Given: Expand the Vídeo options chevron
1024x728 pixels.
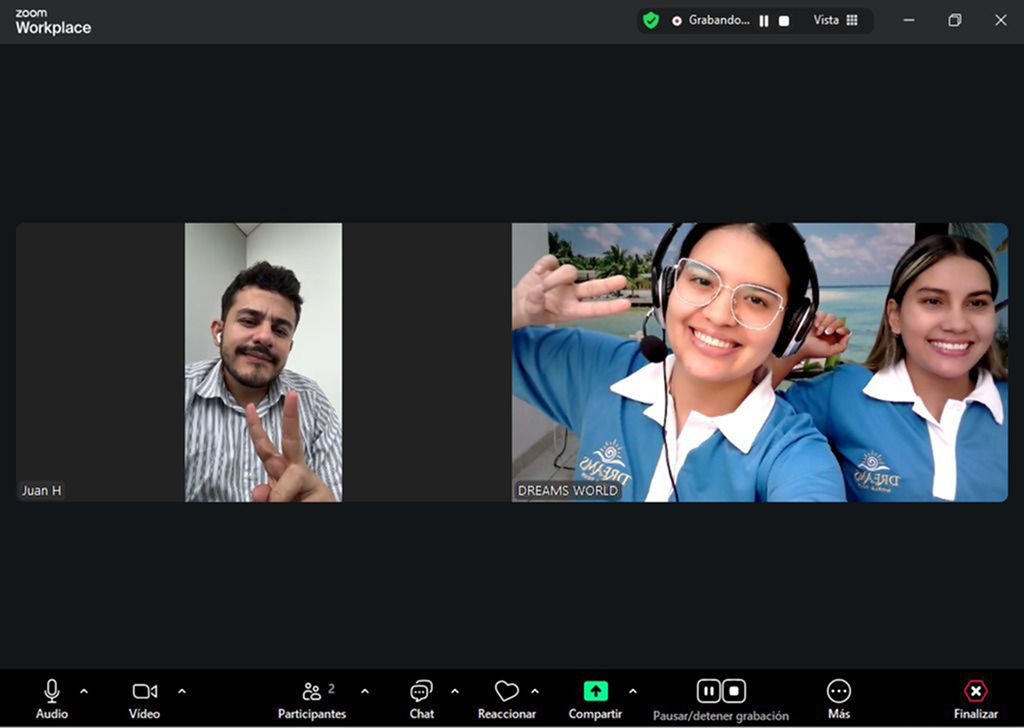Looking at the screenshot, I should pos(182,691).
